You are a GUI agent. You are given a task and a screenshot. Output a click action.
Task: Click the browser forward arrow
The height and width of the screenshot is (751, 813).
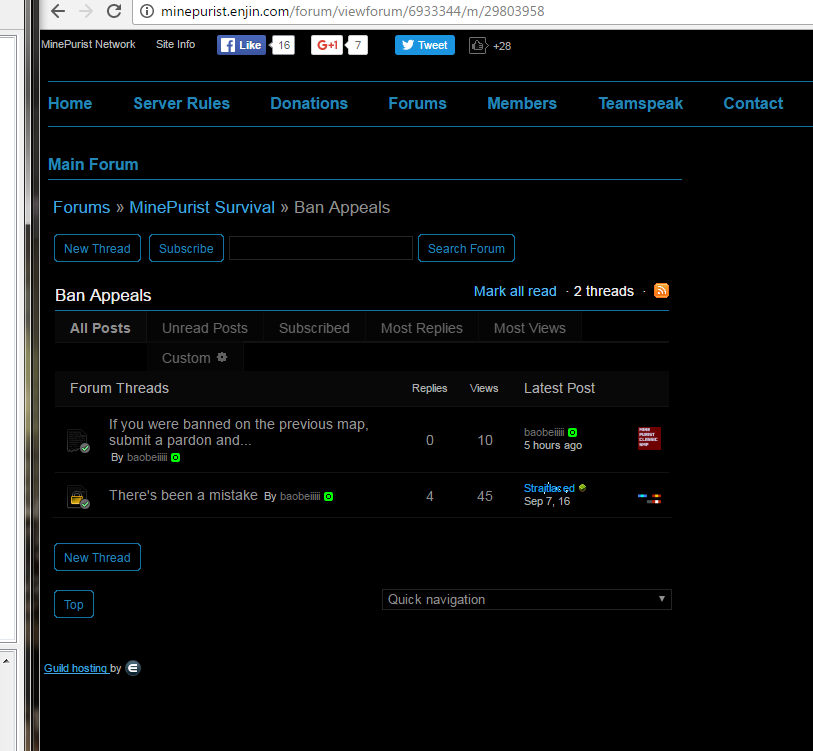tap(86, 11)
